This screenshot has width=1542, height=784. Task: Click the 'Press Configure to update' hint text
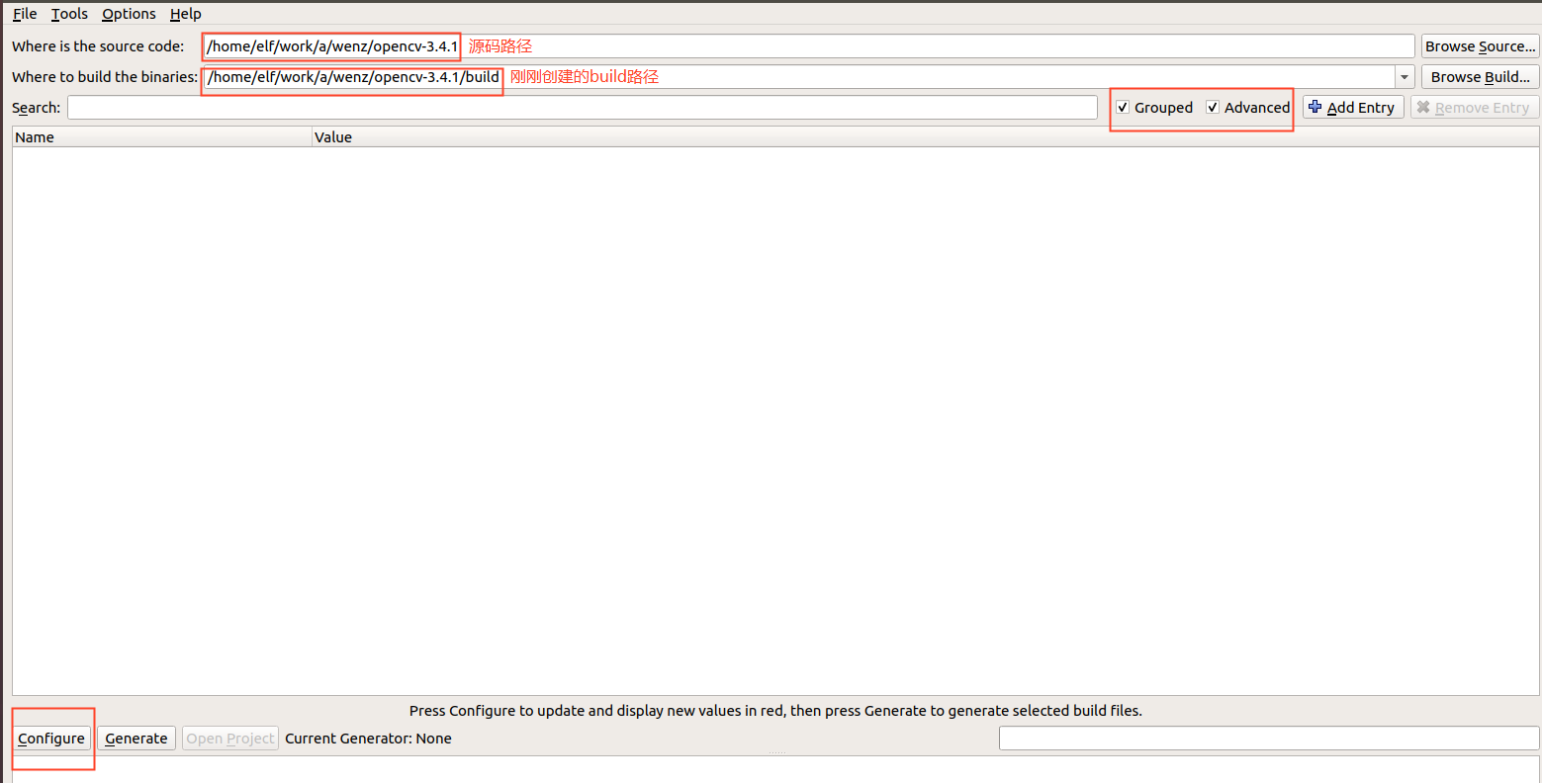(775, 711)
